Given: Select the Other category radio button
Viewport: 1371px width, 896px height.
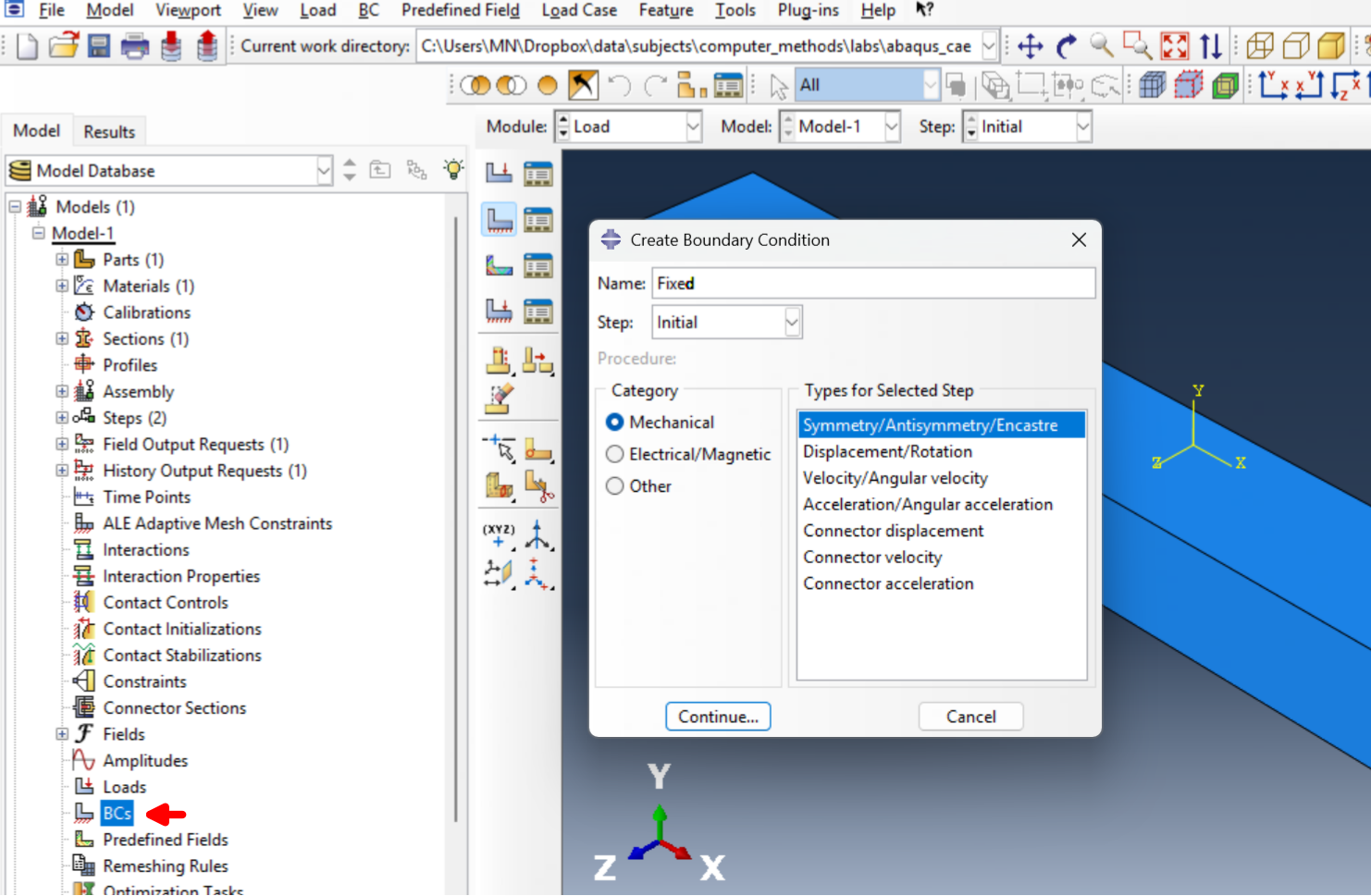Looking at the screenshot, I should tap(615, 486).
